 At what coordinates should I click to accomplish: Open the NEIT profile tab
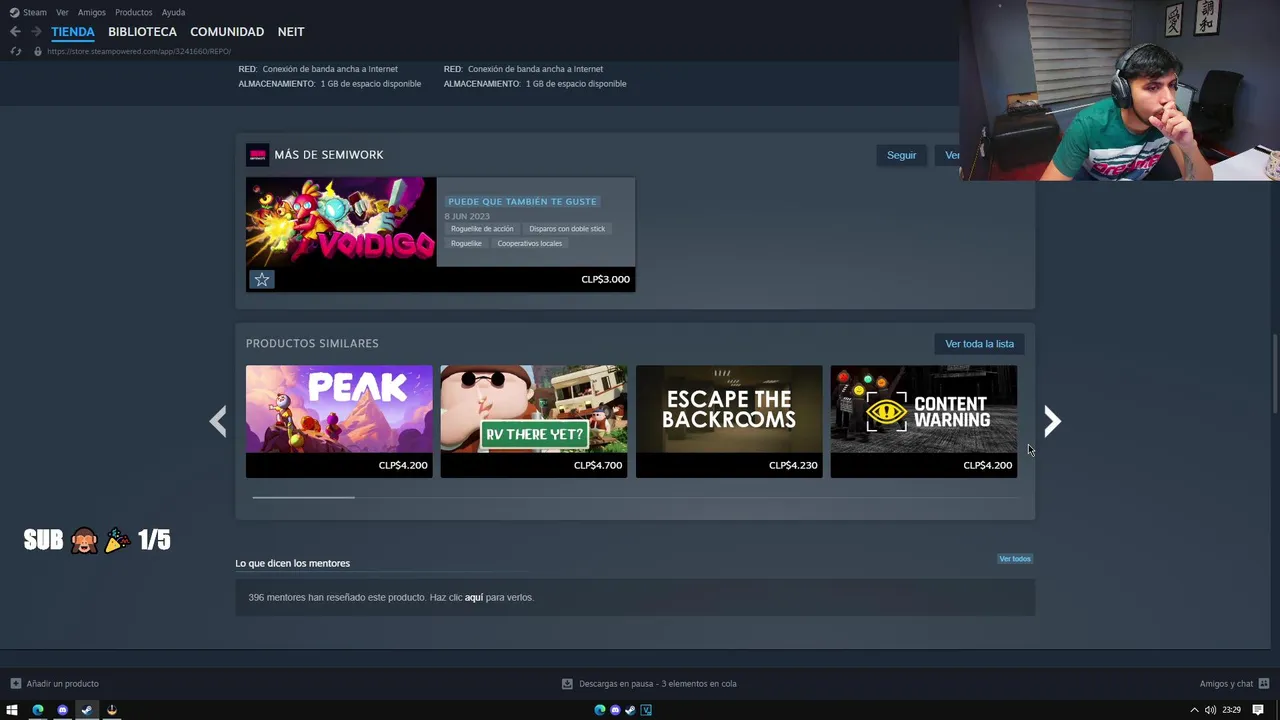291,32
